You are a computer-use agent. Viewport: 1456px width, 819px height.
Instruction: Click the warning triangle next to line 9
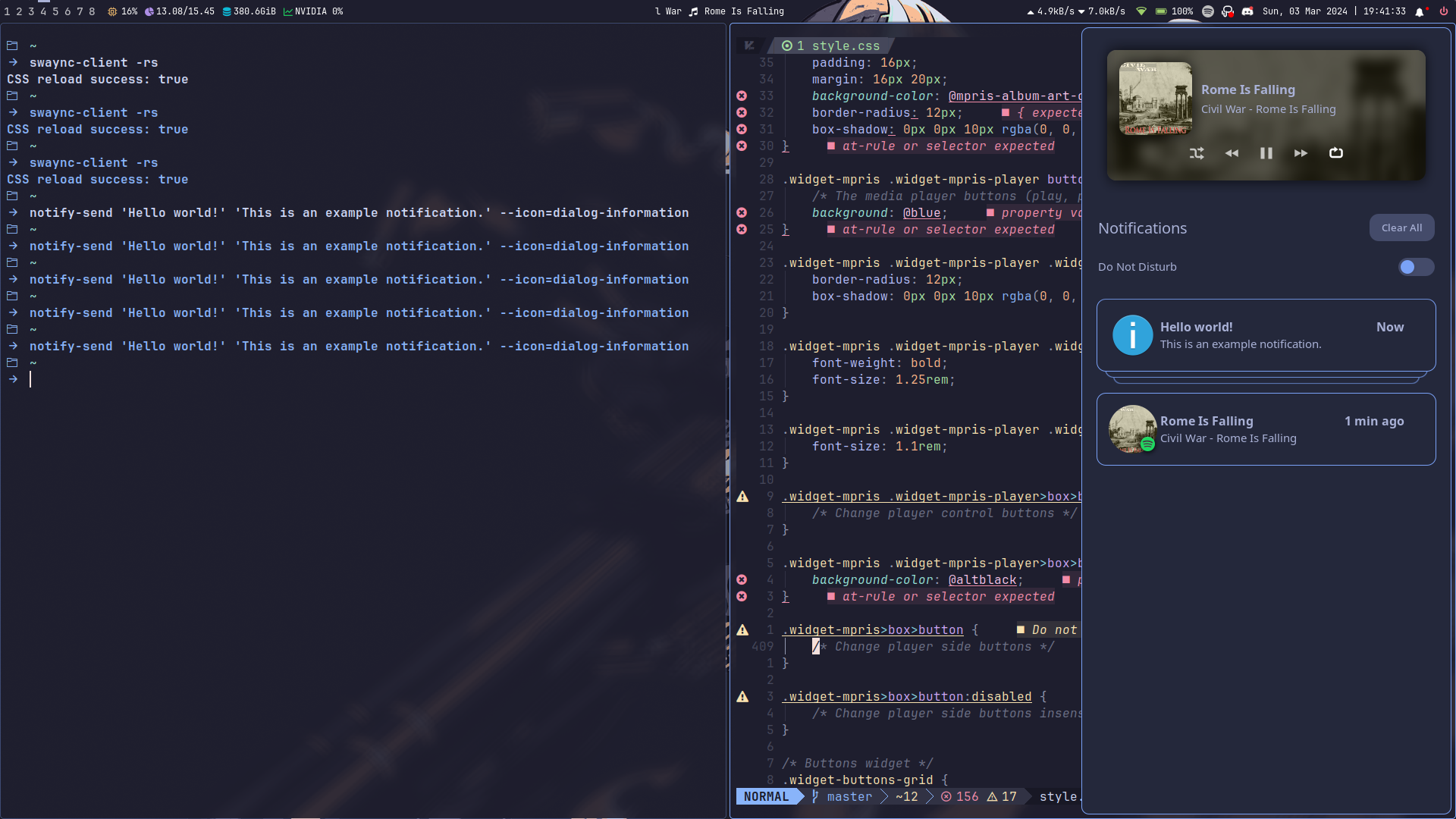coord(742,497)
